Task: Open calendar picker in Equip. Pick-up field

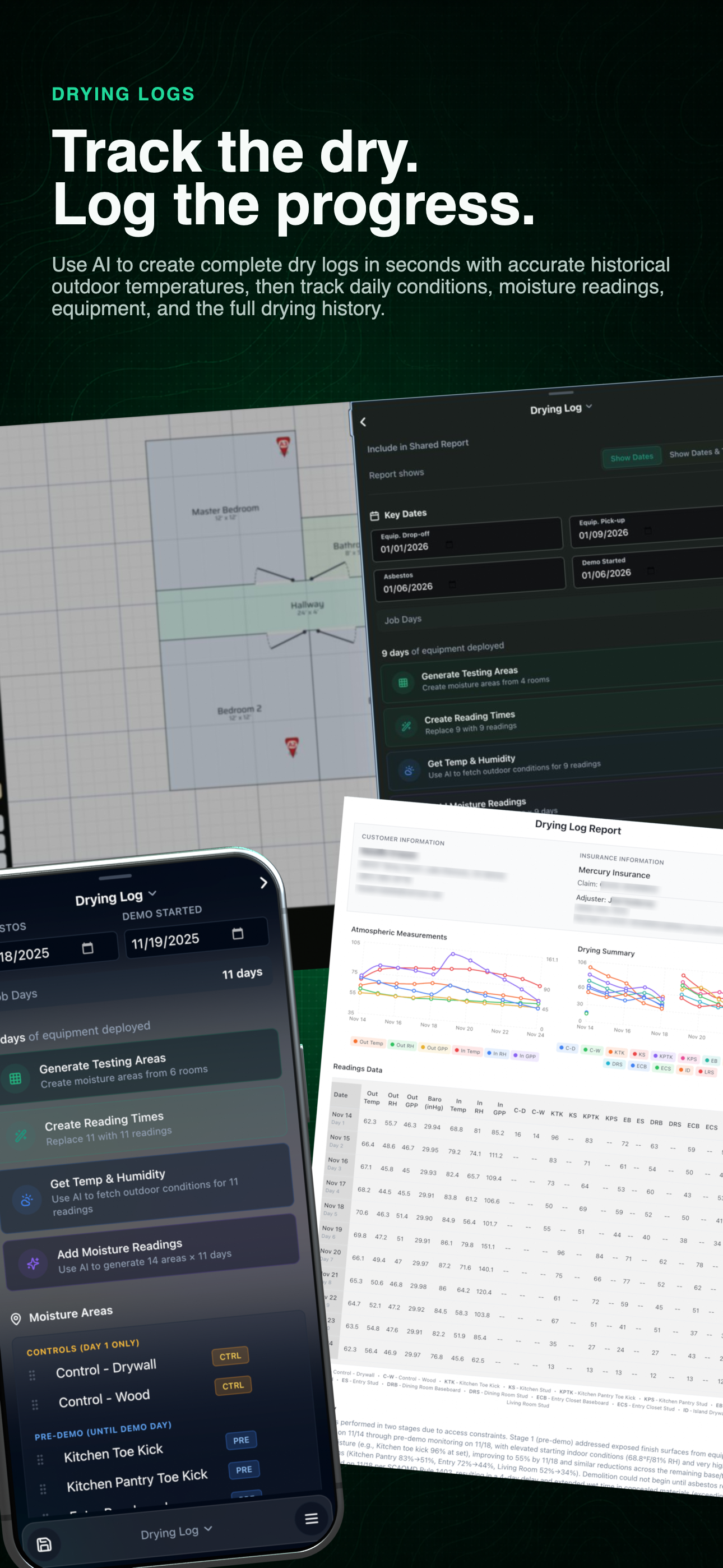Action: (647, 530)
